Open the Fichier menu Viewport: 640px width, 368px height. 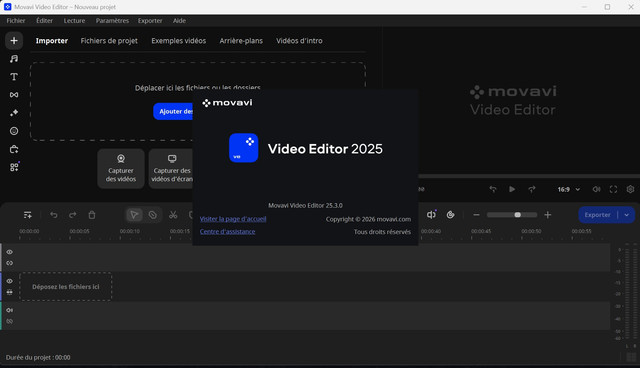point(16,20)
